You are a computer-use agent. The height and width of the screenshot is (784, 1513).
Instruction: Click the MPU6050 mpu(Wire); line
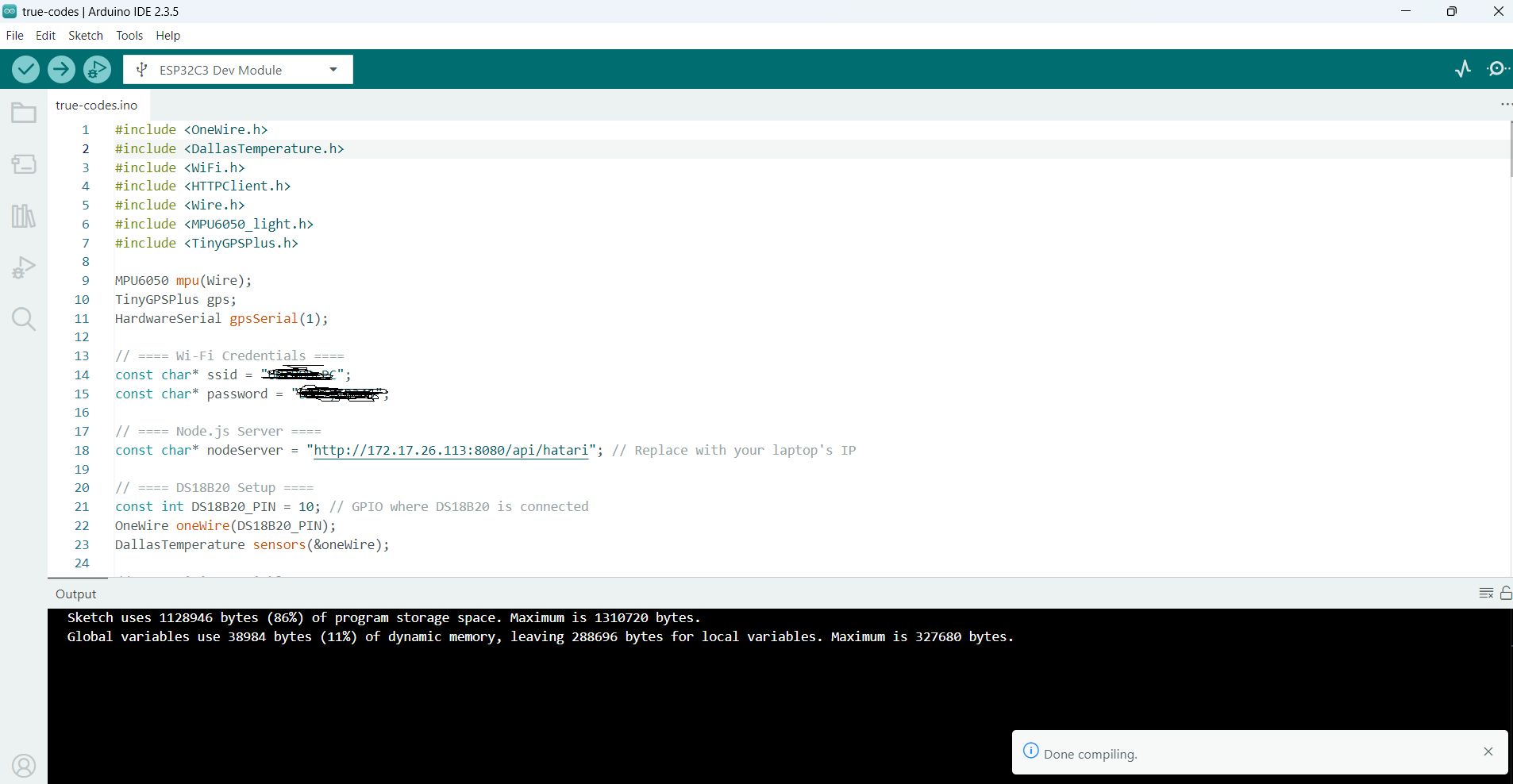pos(183,280)
